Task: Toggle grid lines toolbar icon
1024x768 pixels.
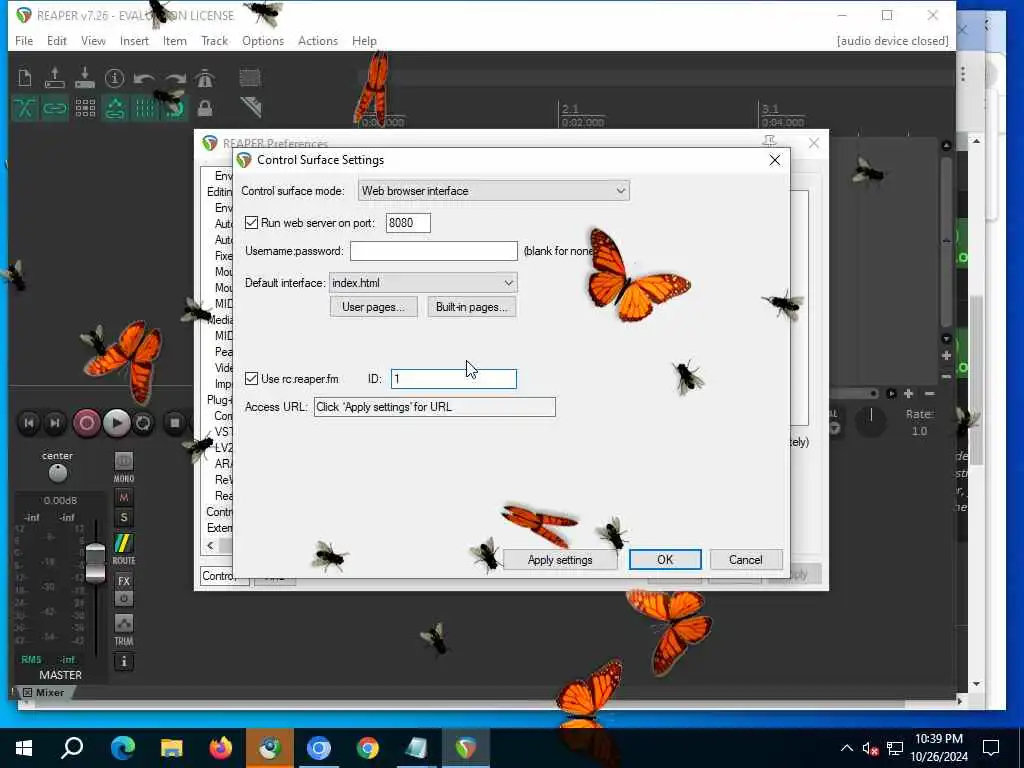Action: [x=145, y=108]
